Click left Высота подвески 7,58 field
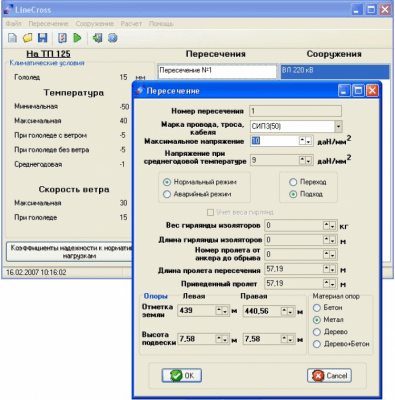The width and height of the screenshot is (395, 400). tap(197, 339)
